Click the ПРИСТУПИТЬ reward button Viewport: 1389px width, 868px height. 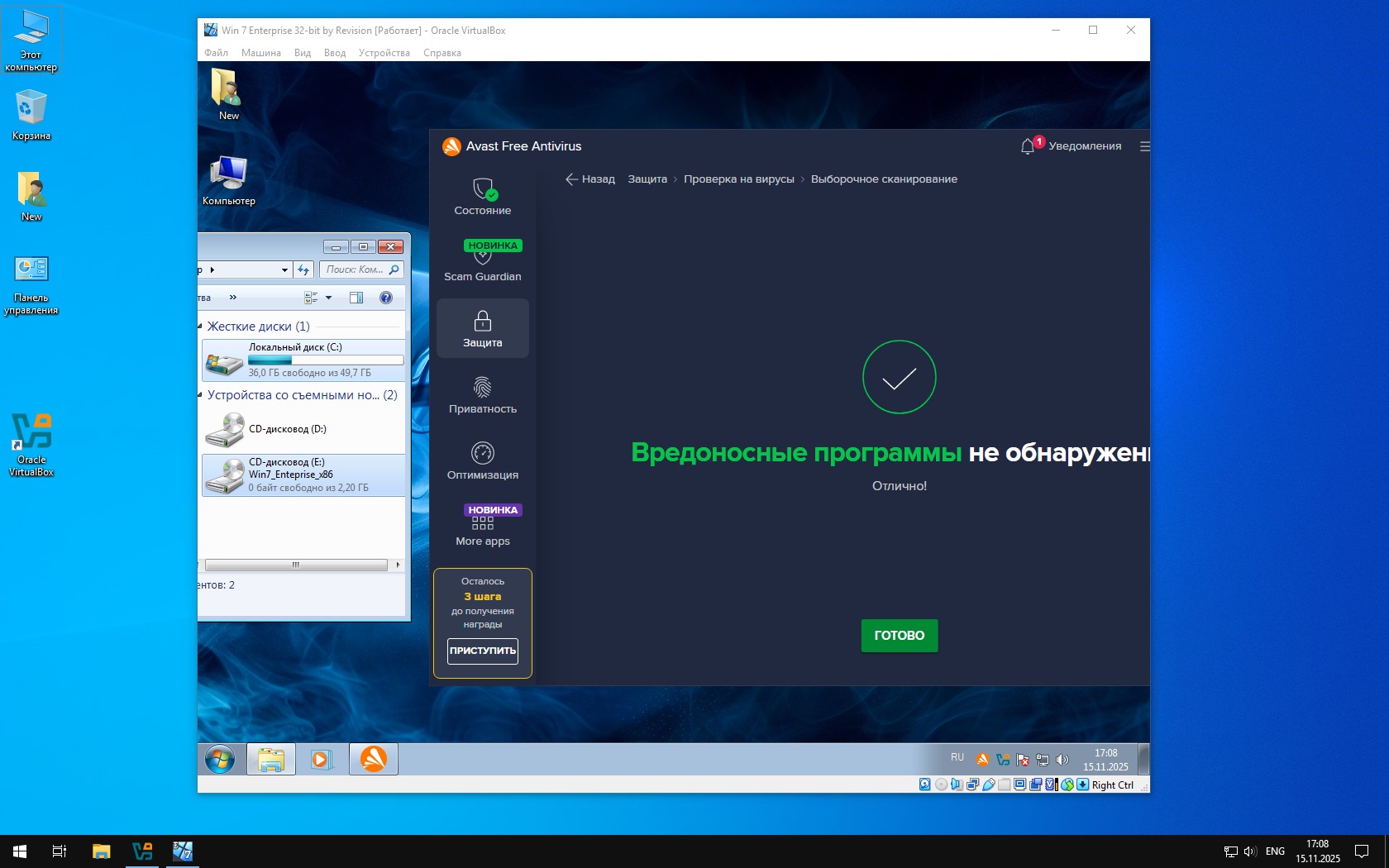483,651
